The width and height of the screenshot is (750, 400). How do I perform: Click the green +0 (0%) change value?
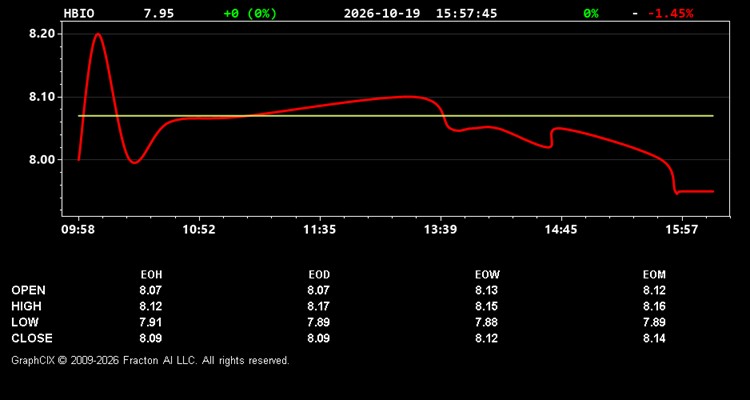(250, 13)
